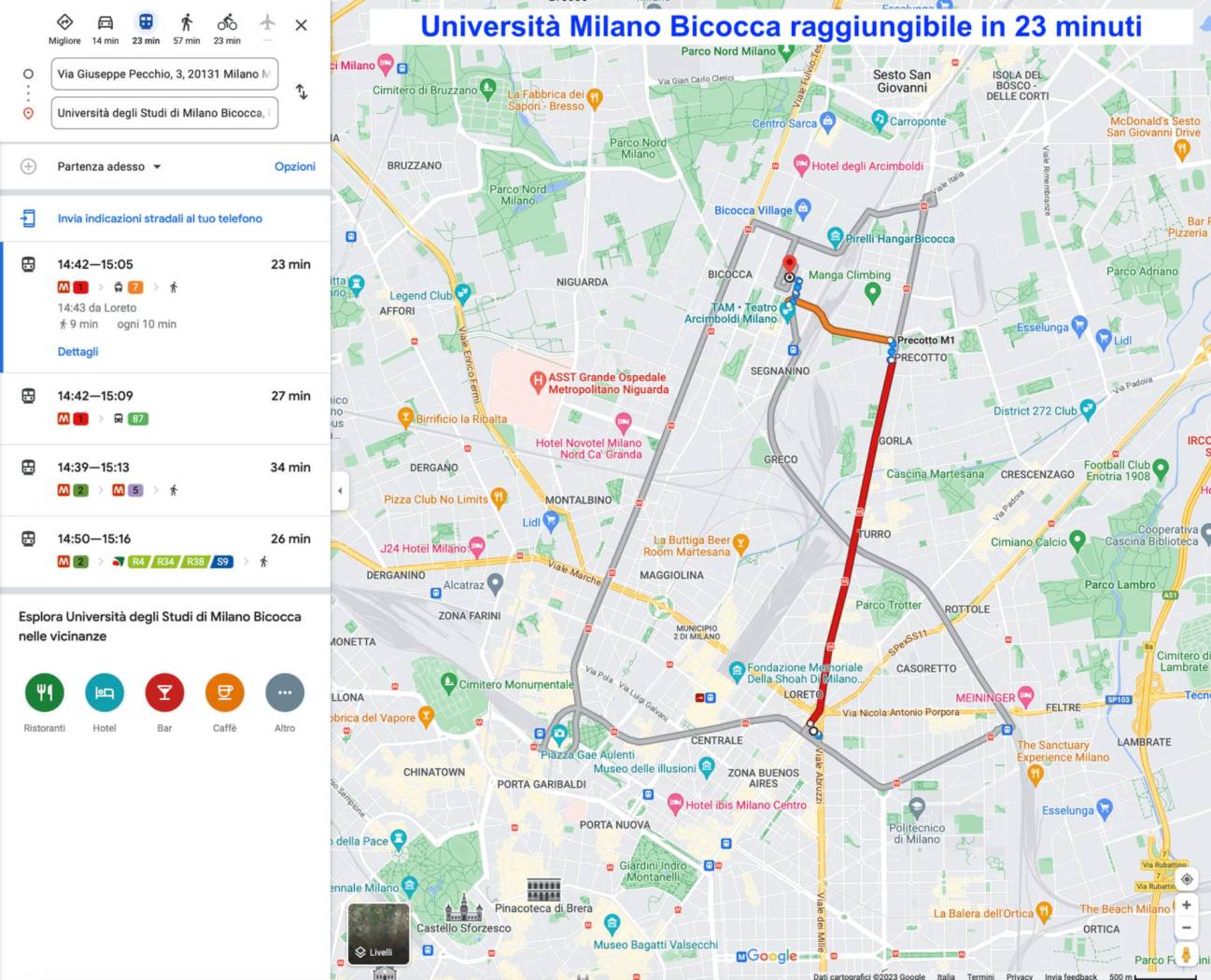Click the Precotto M1 station label
Screen dimensions: 1211x980
click(925, 341)
